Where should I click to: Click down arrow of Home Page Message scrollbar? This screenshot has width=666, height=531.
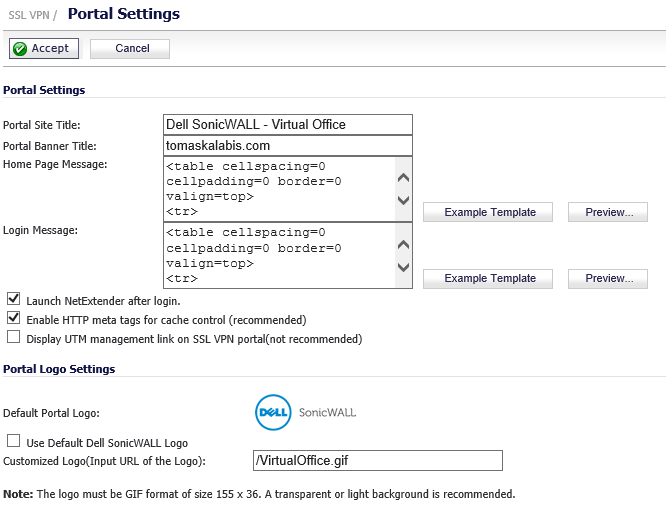click(x=403, y=200)
